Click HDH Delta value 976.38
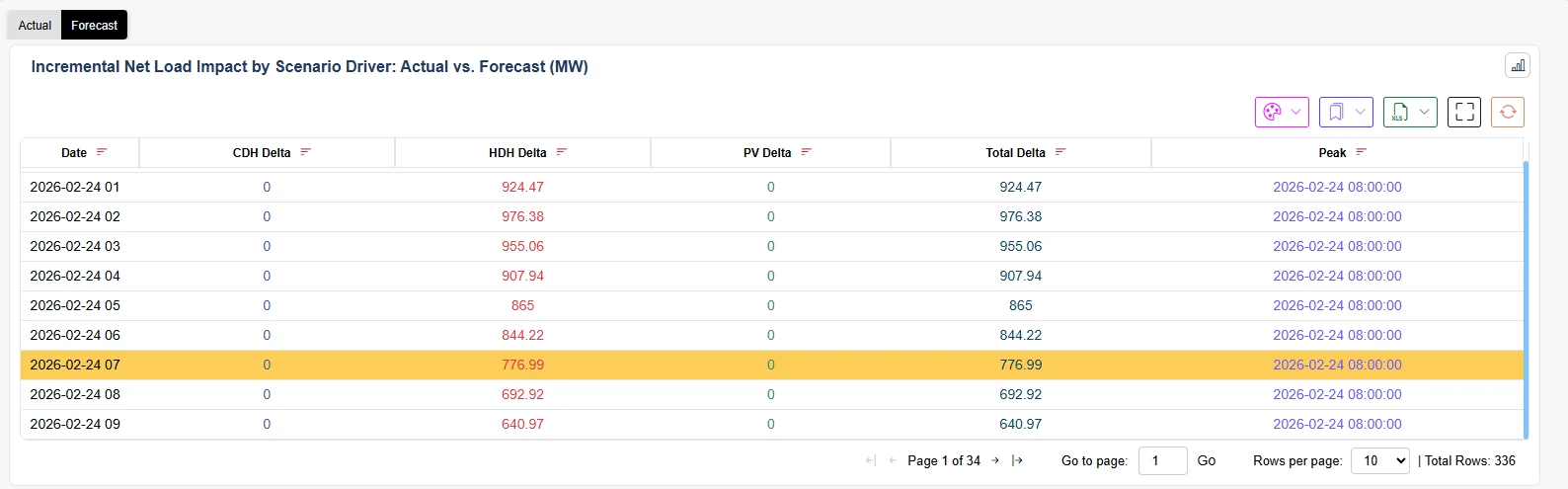This screenshot has width=1568, height=489. [522, 216]
